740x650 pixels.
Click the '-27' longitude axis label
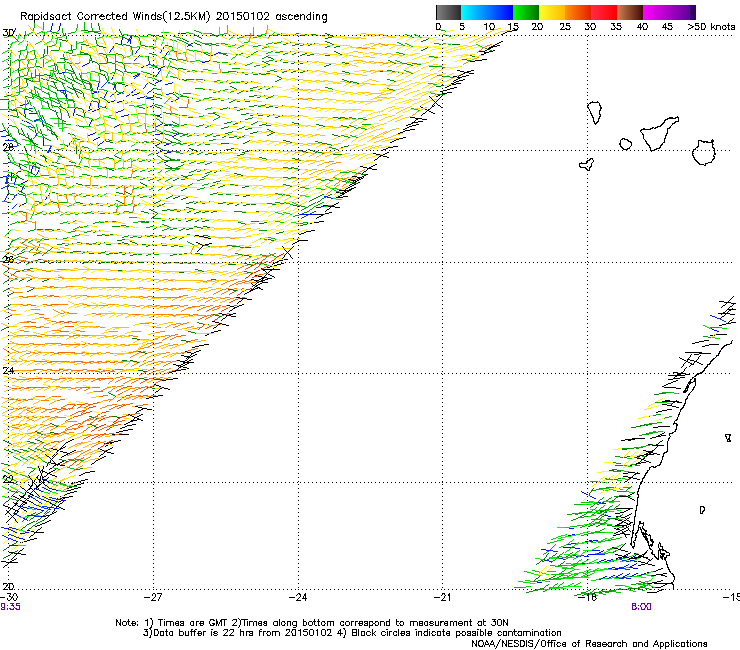click(x=153, y=597)
